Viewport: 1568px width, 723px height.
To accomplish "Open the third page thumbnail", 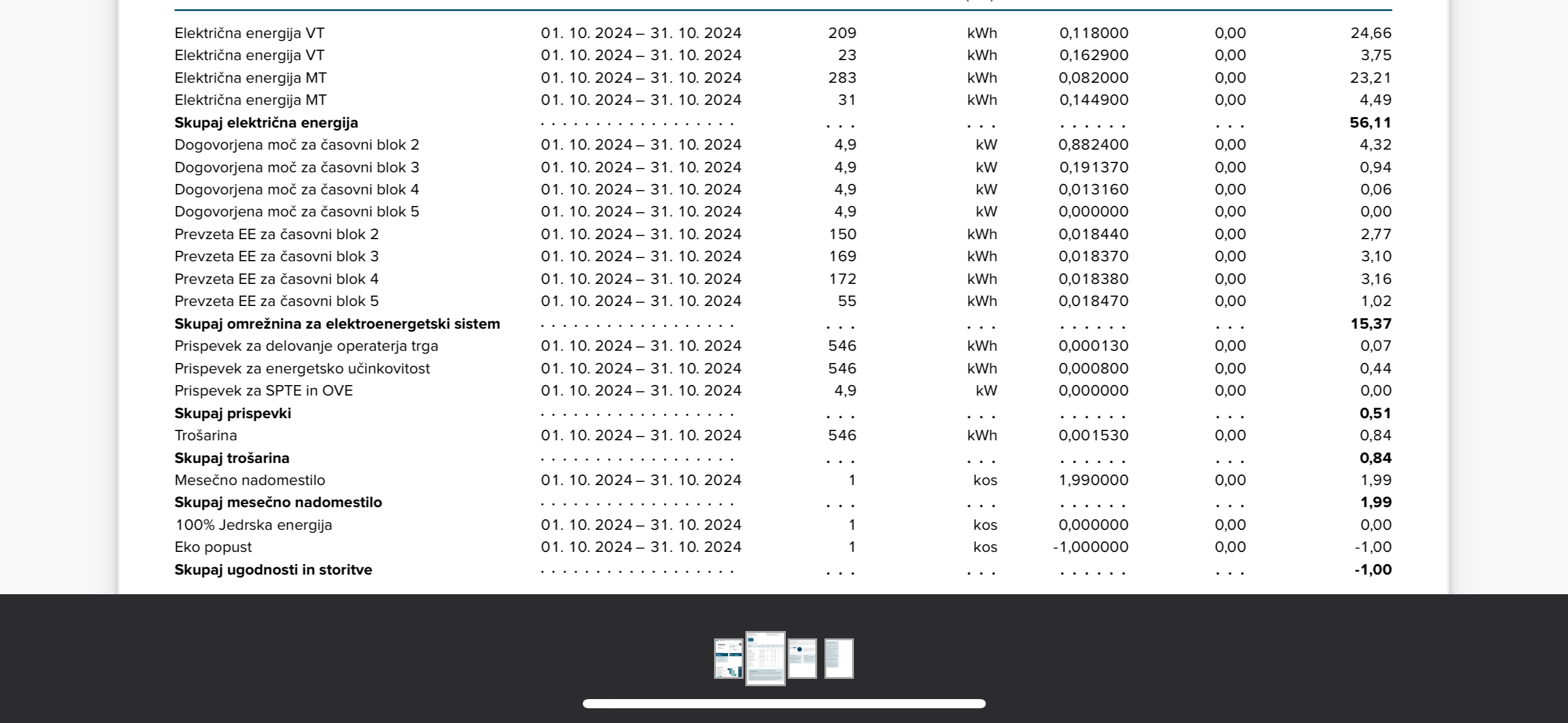I will point(802,659).
